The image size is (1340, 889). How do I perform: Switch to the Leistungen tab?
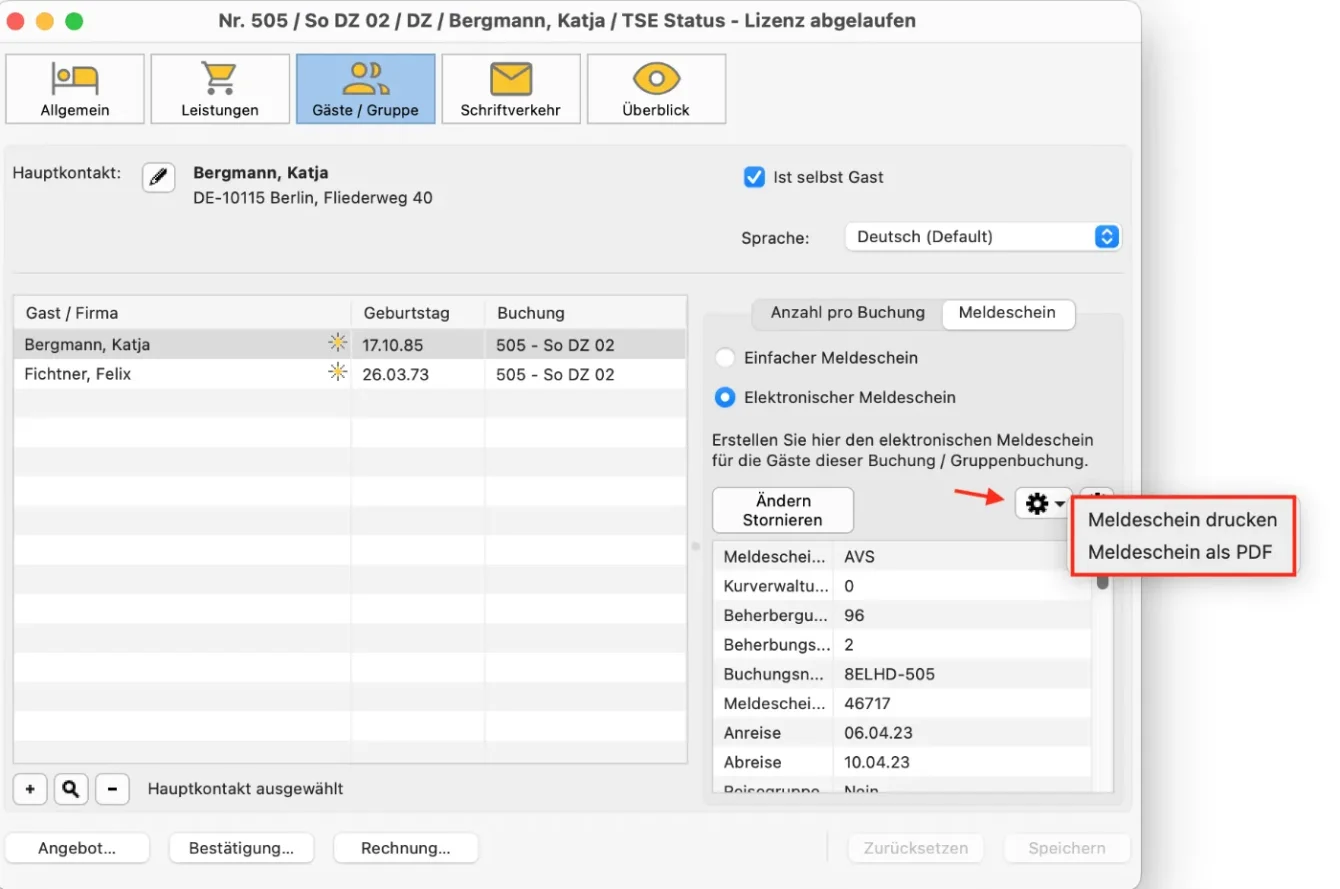point(220,89)
